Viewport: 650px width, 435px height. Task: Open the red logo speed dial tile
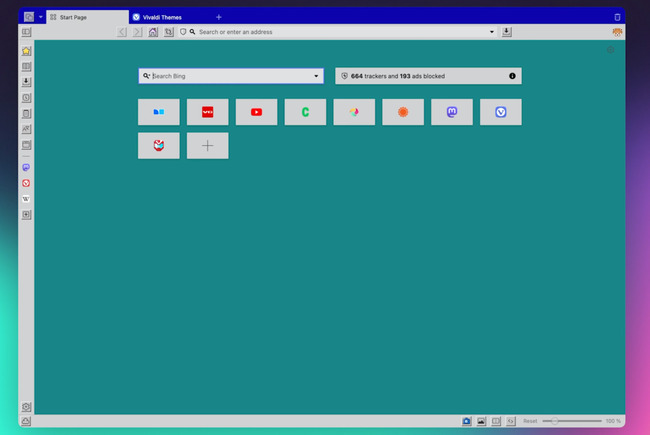(208, 112)
